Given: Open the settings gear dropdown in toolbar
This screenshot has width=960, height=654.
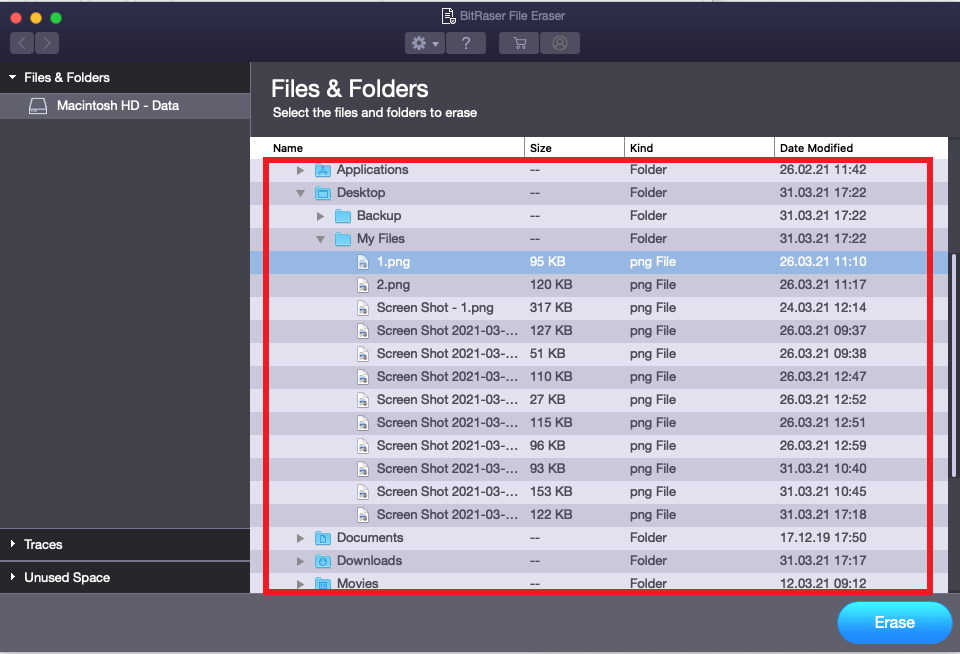Looking at the screenshot, I should pyautogui.click(x=424, y=43).
